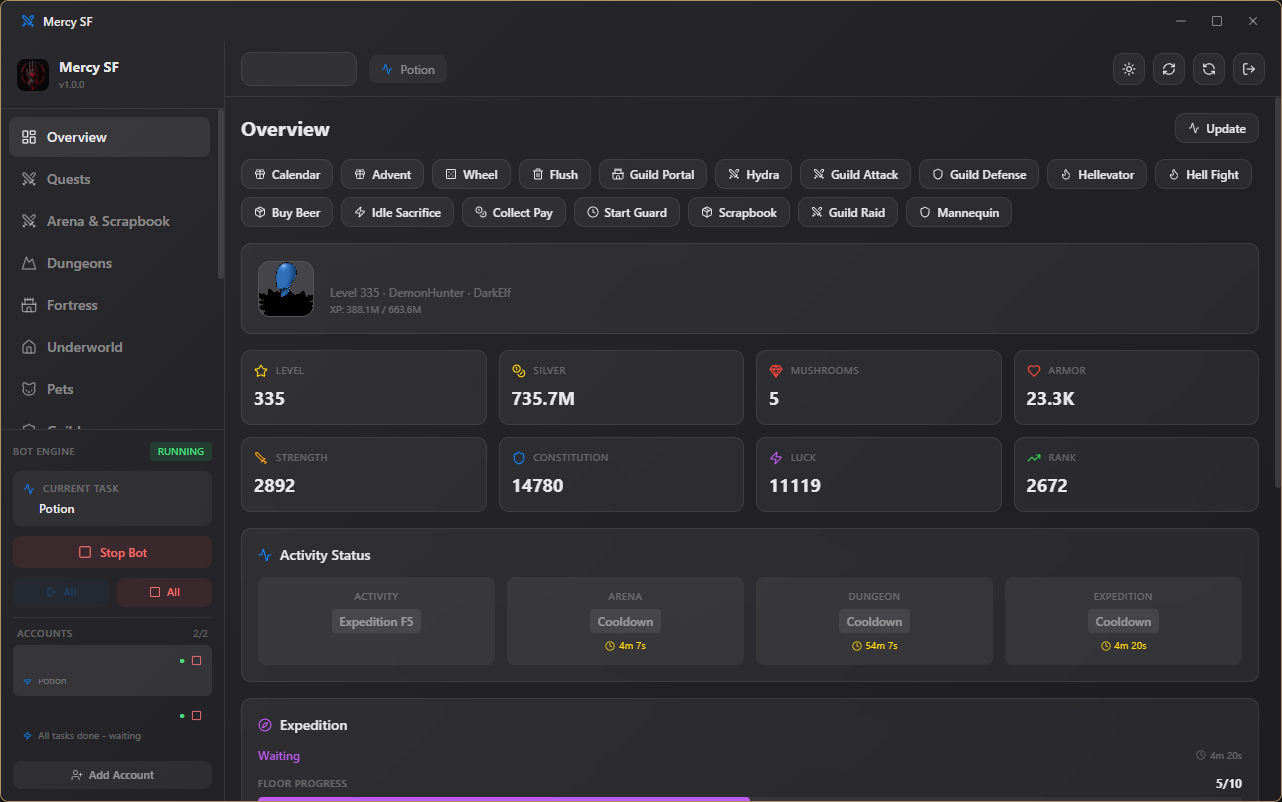This screenshot has height=802, width=1282.
Task: Click the Guild Raid button
Action: [848, 212]
